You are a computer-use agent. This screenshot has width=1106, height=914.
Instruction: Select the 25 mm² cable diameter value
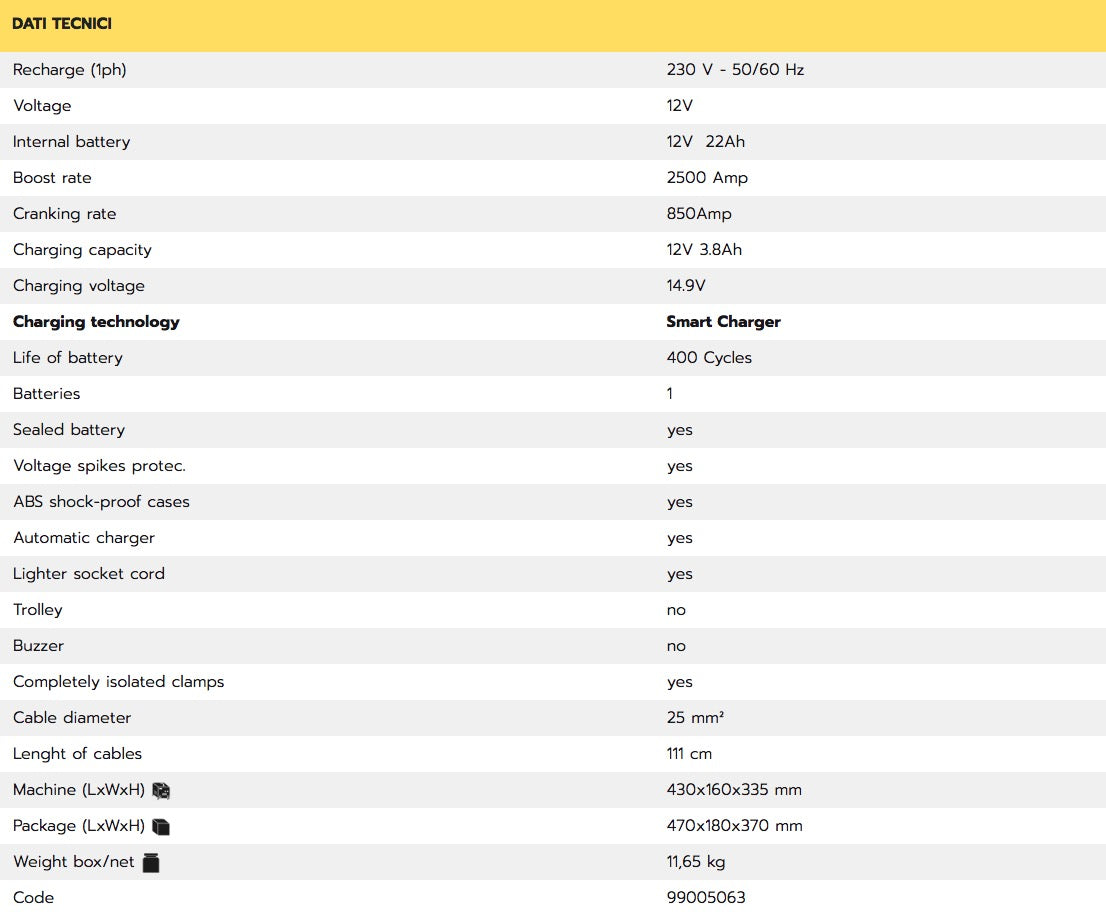[x=695, y=718]
